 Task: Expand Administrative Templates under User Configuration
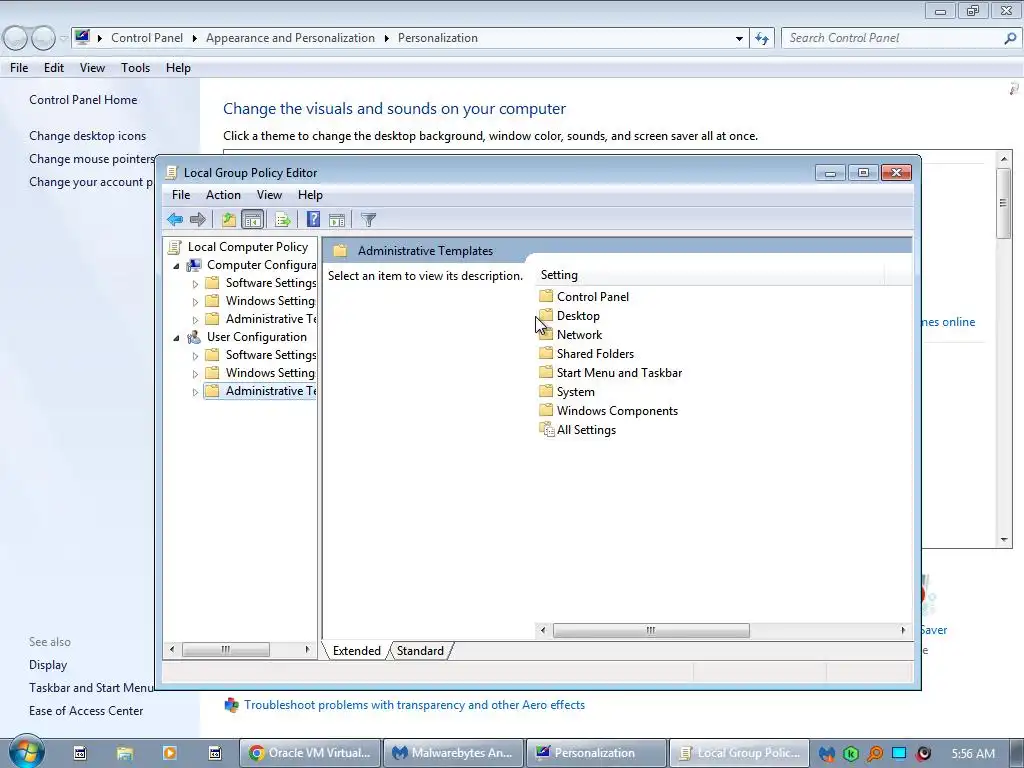pos(195,392)
